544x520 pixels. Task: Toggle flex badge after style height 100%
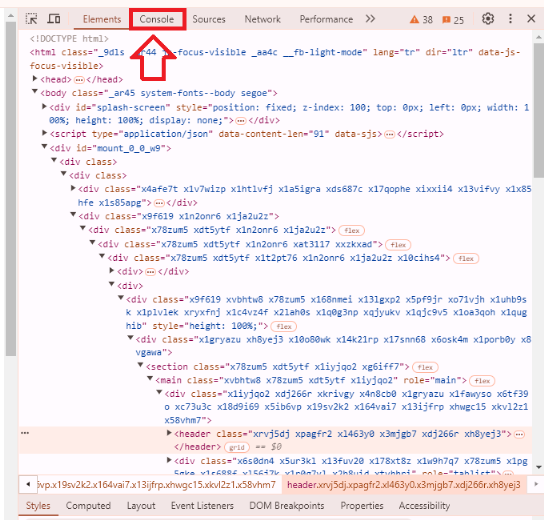pyautogui.click(x=284, y=327)
